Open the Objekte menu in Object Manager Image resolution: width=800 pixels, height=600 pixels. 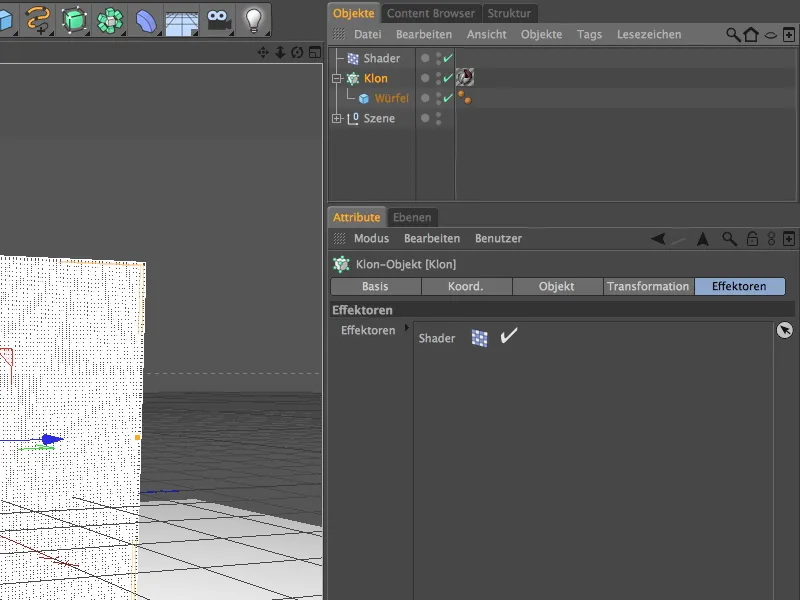click(541, 35)
